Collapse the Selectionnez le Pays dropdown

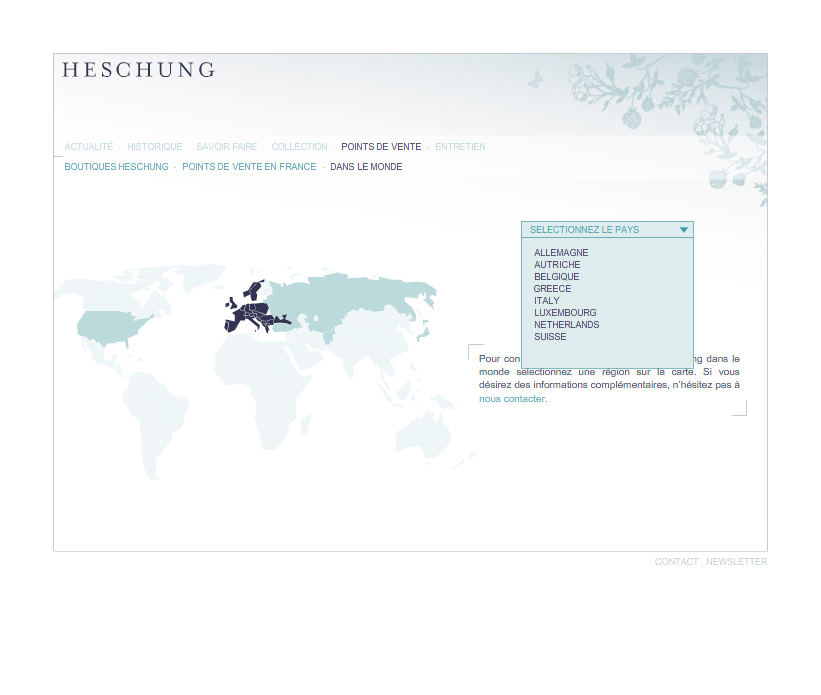[x=607, y=229]
